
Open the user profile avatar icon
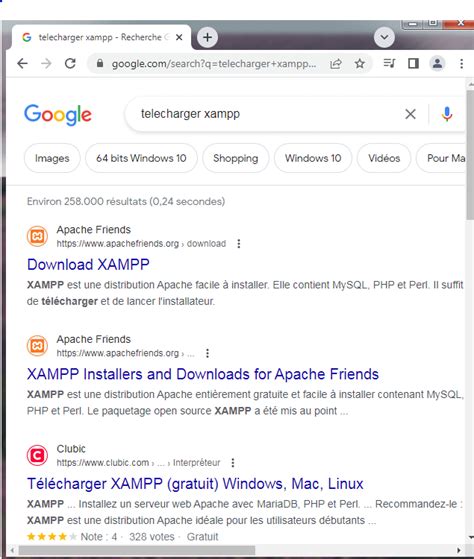point(437,63)
